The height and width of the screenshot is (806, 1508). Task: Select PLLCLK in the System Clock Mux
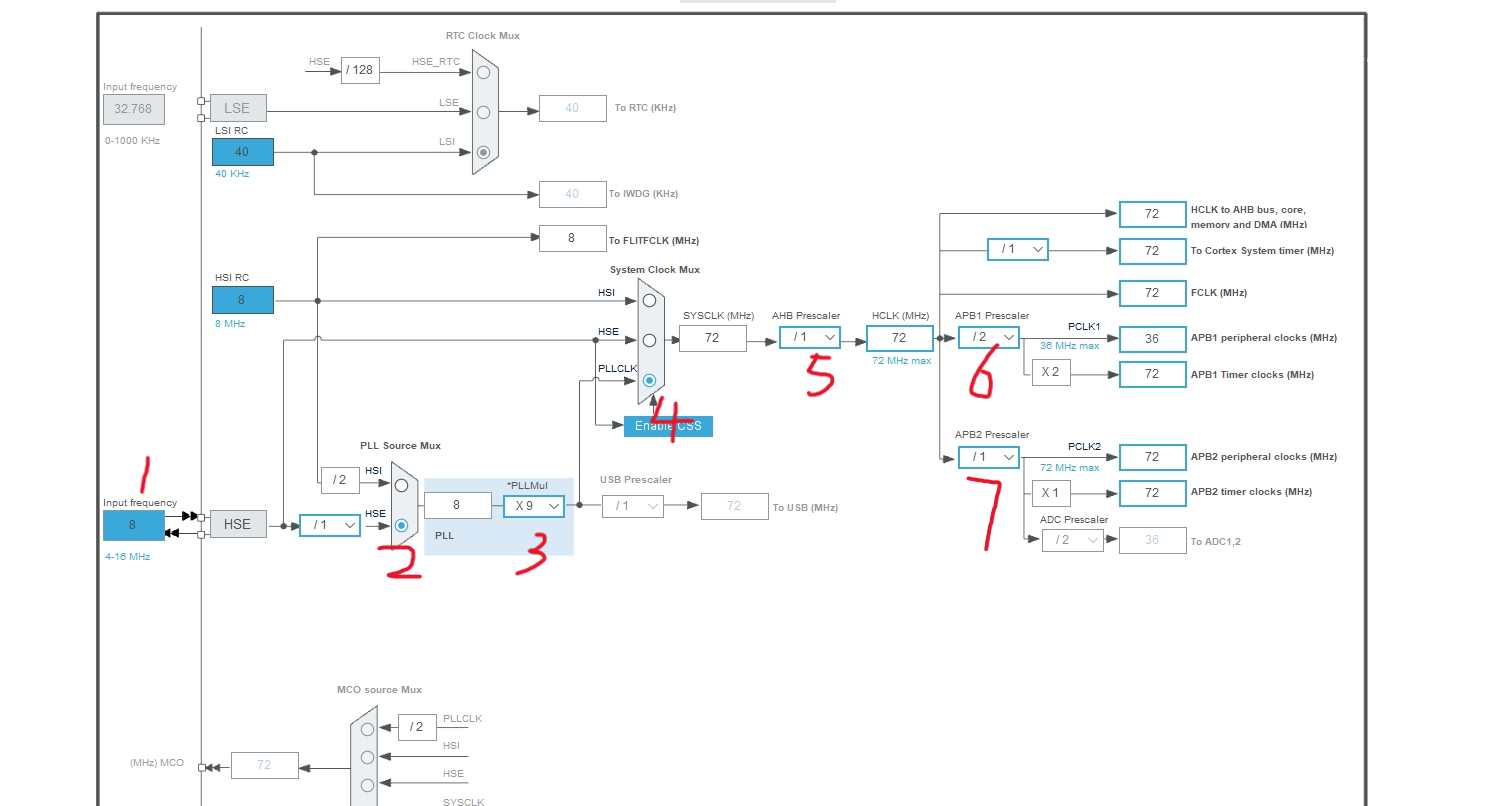click(649, 380)
